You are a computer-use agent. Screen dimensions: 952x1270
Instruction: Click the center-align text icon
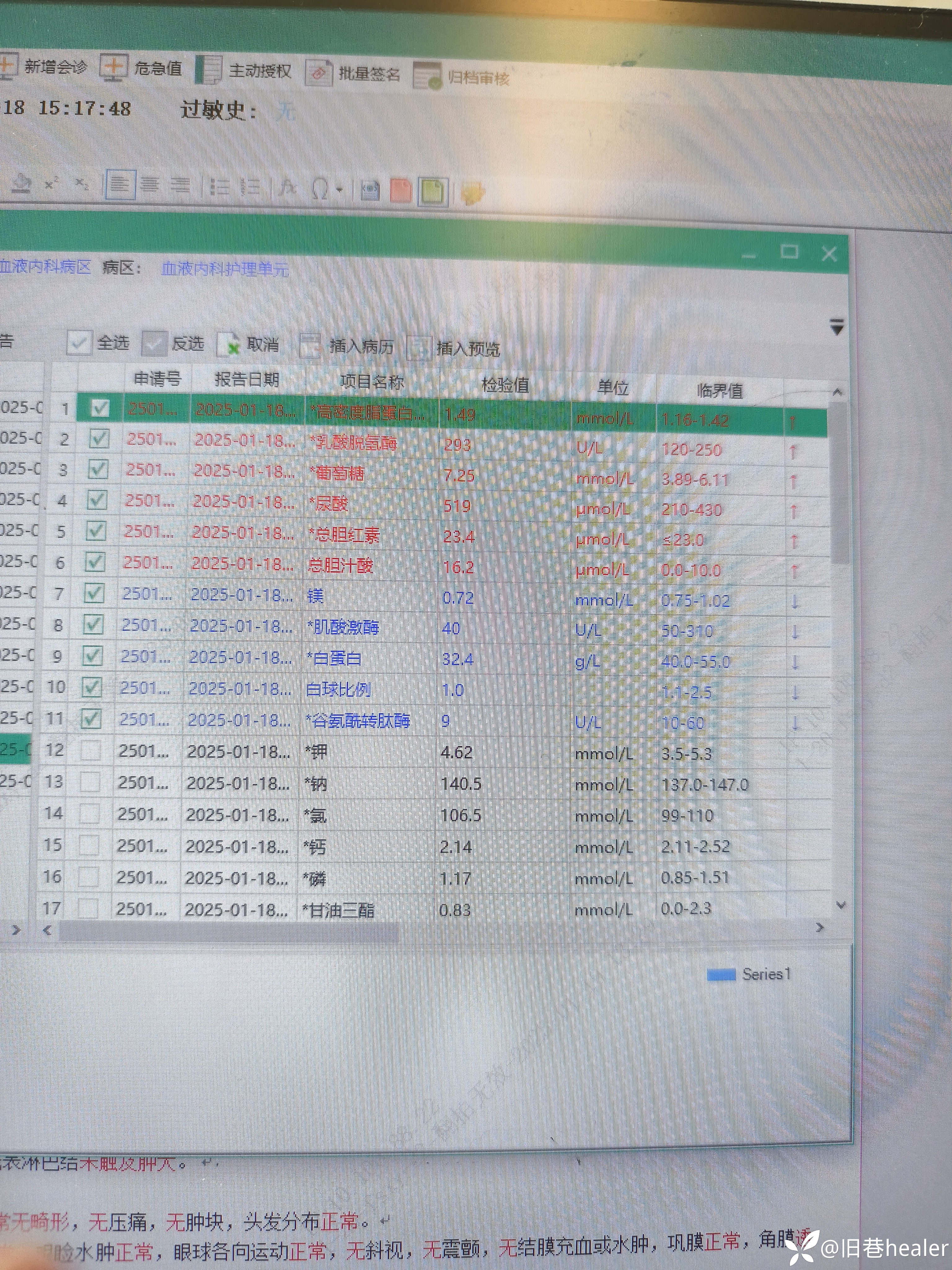click(x=150, y=185)
